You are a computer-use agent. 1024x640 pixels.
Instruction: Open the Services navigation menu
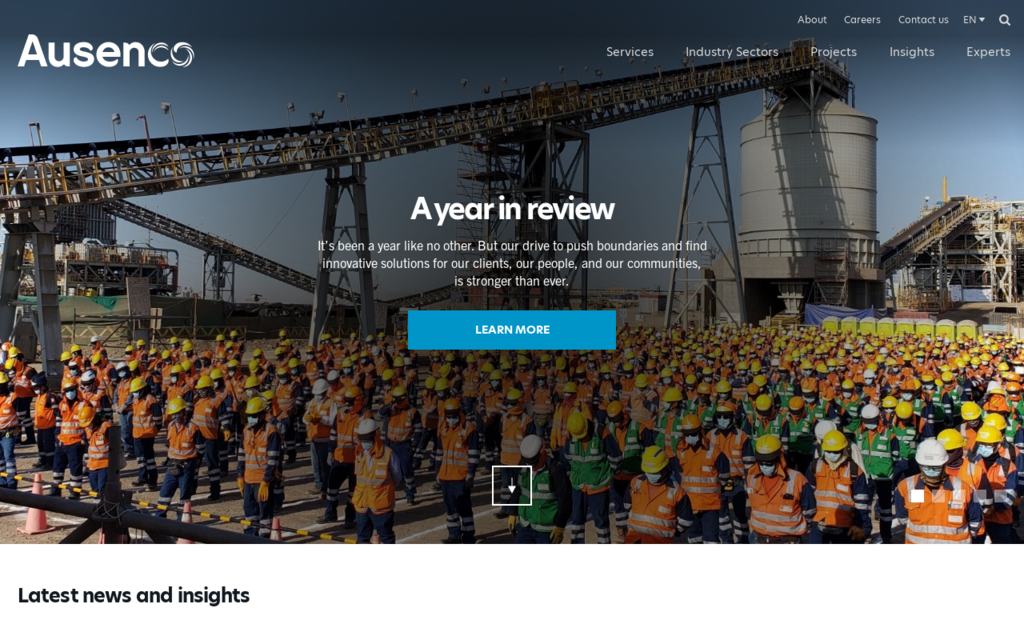click(630, 51)
